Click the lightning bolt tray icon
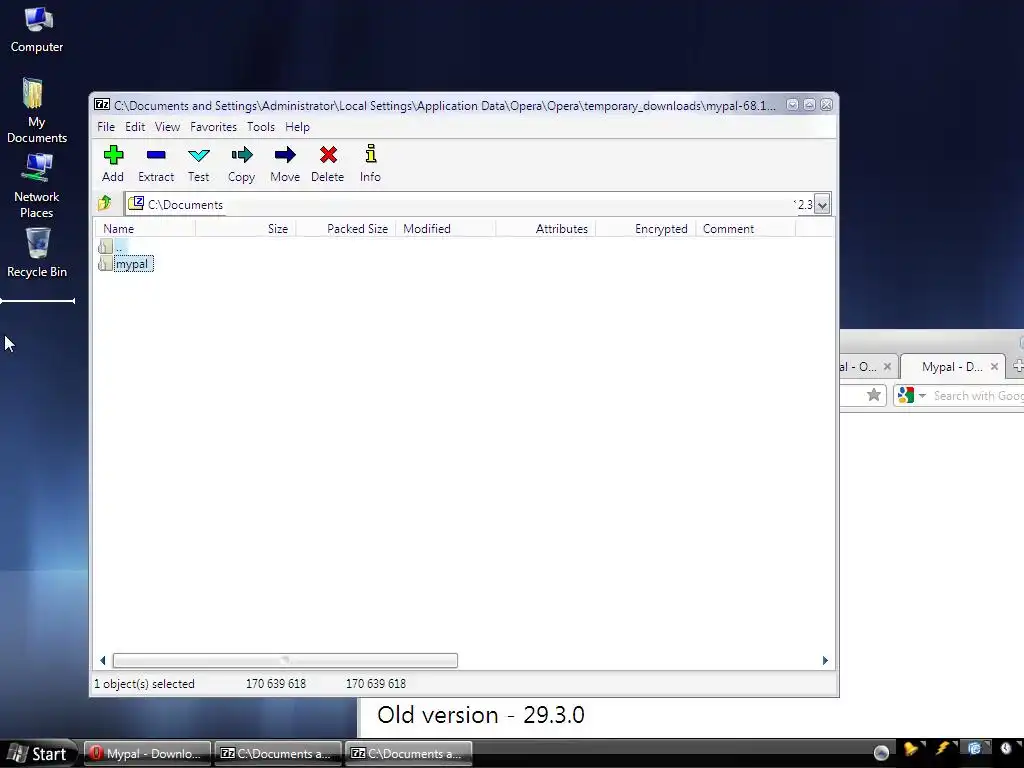The width and height of the screenshot is (1024, 768). coord(942,748)
